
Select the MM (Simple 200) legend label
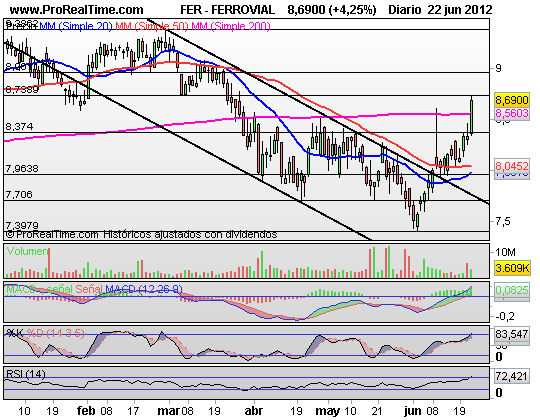click(231, 26)
